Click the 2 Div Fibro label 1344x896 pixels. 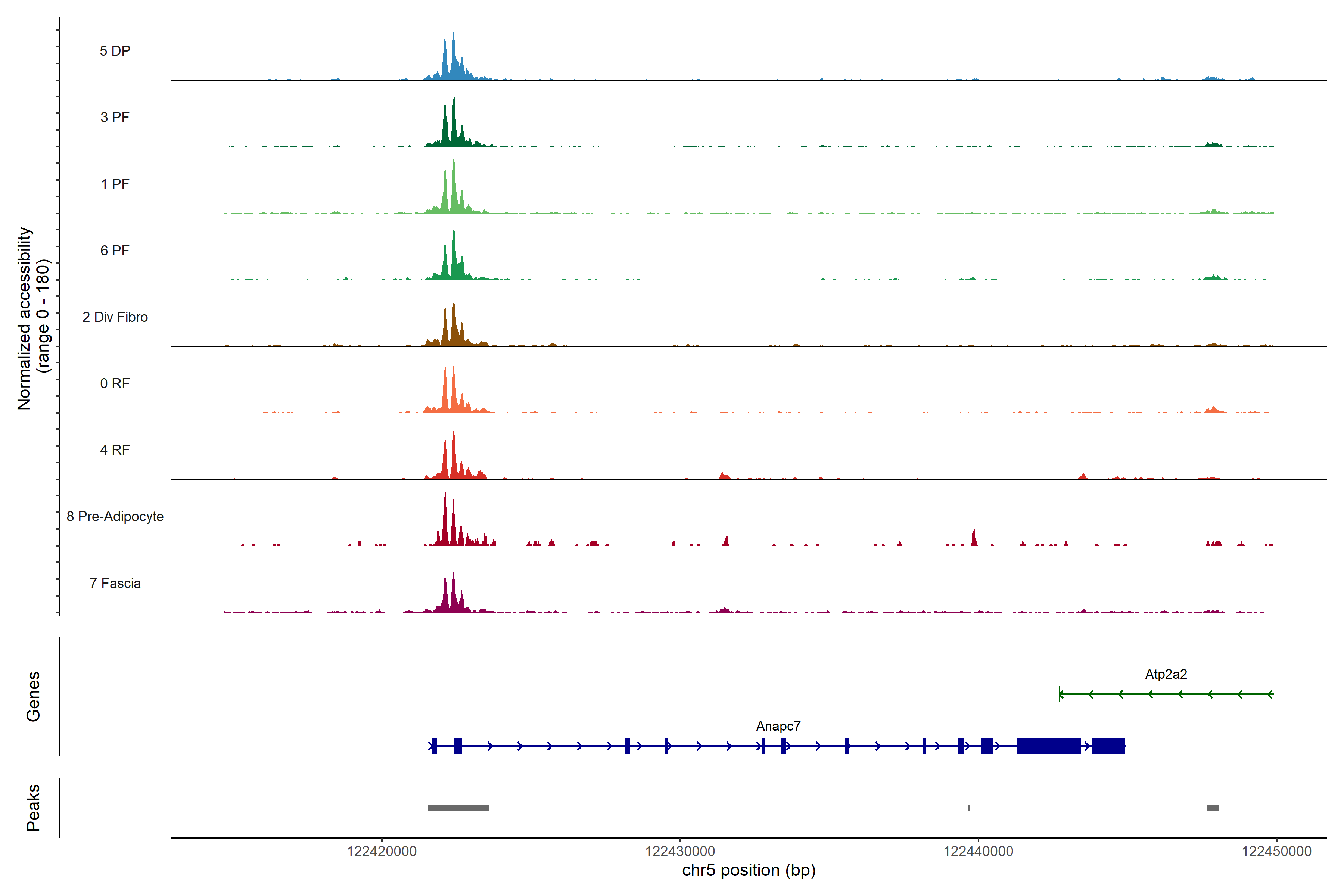[115, 317]
